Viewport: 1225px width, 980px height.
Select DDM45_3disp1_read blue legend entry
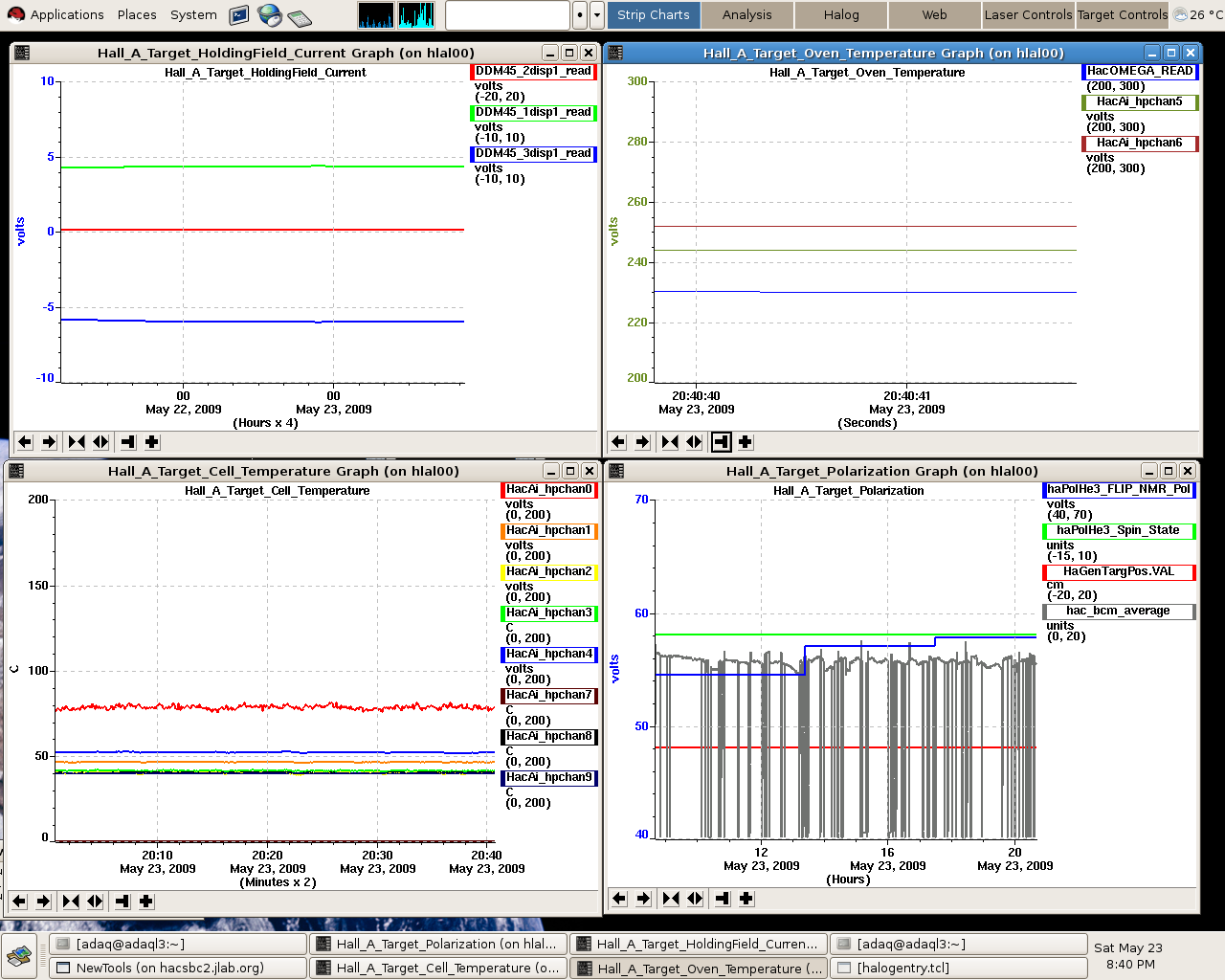pos(534,154)
